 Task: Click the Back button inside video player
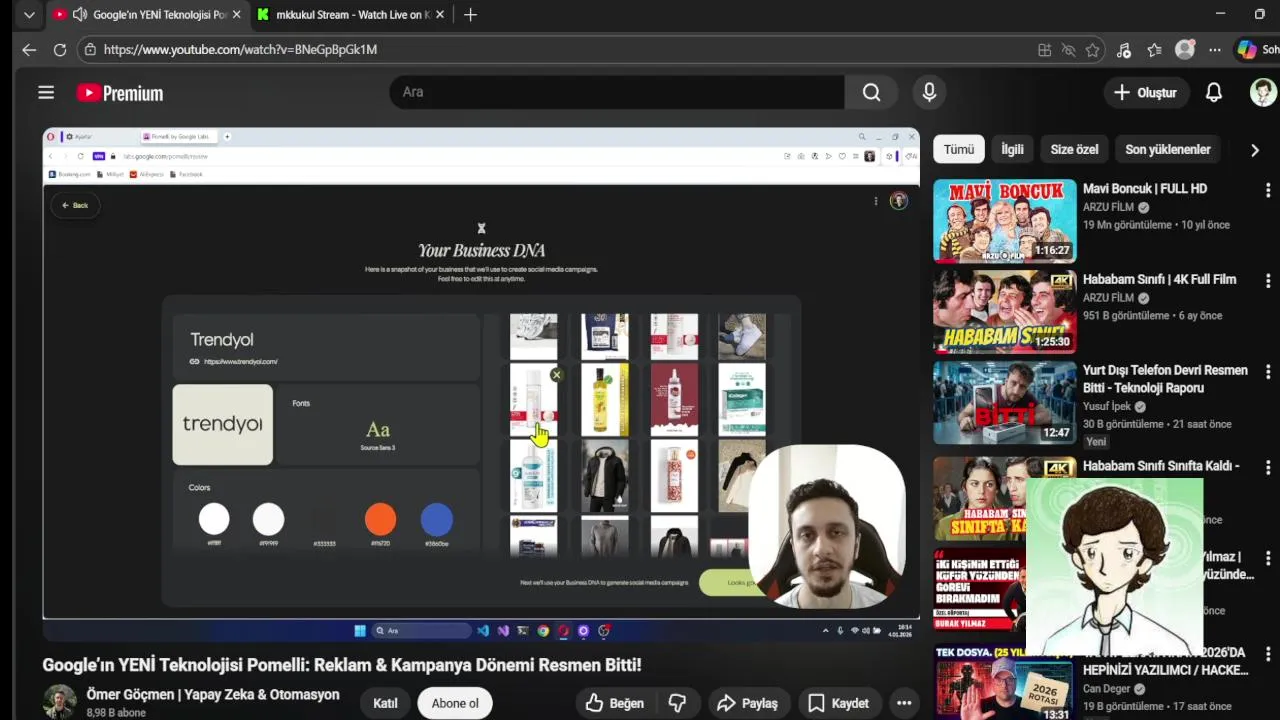tap(75, 205)
